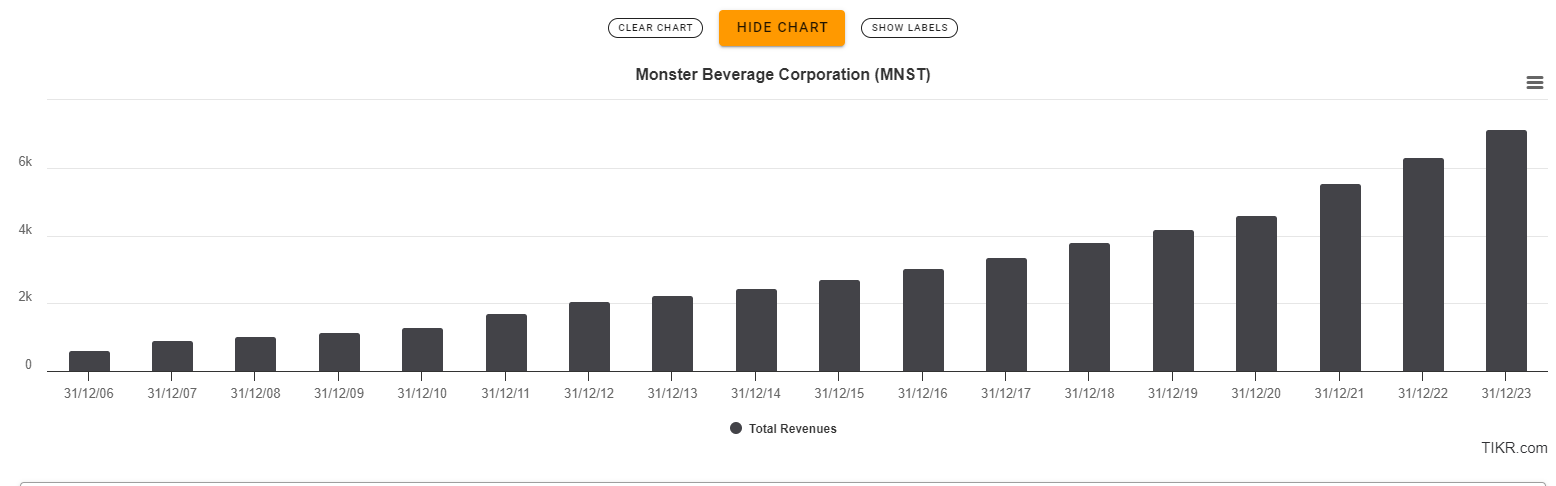Image resolution: width=1556 pixels, height=486 pixels.
Task: Click the orange Hide Chart button
Action: pos(782,27)
